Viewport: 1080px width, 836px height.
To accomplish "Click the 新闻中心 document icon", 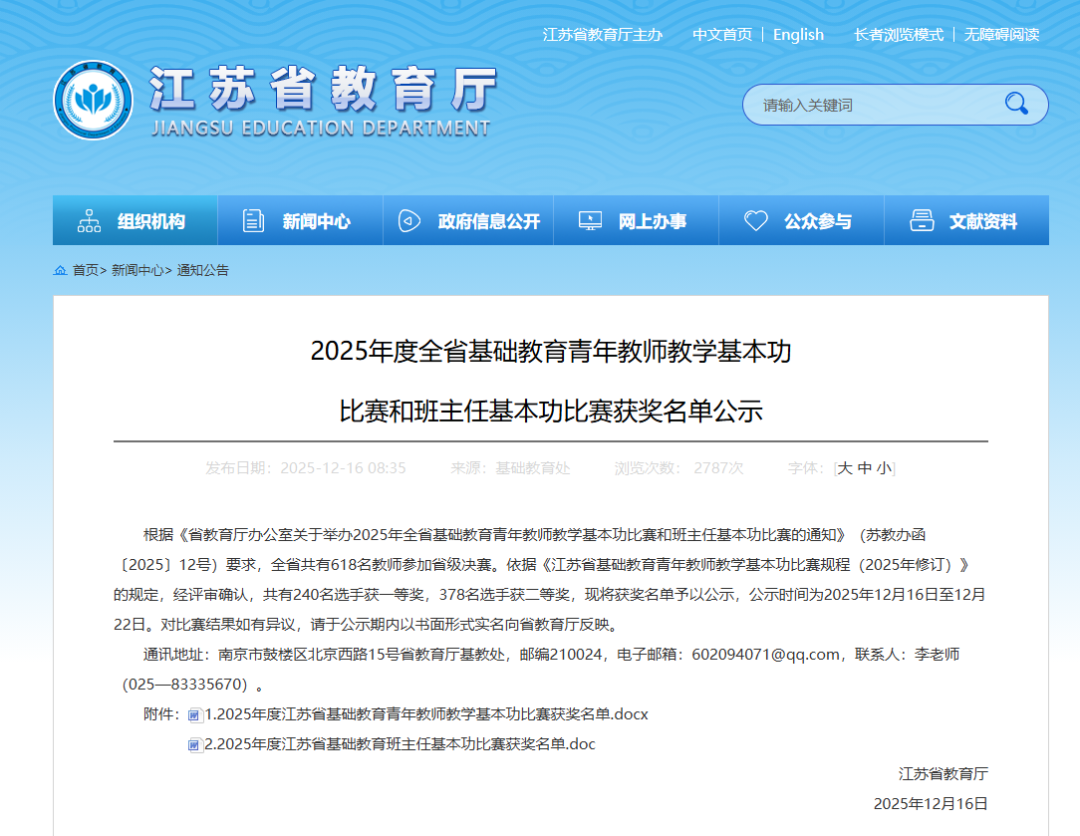I will (x=254, y=221).
